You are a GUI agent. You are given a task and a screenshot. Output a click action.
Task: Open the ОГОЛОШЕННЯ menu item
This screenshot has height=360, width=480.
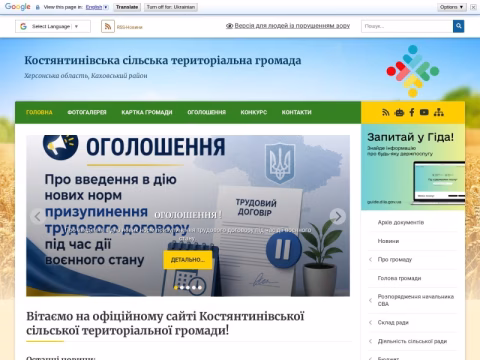[x=207, y=112]
